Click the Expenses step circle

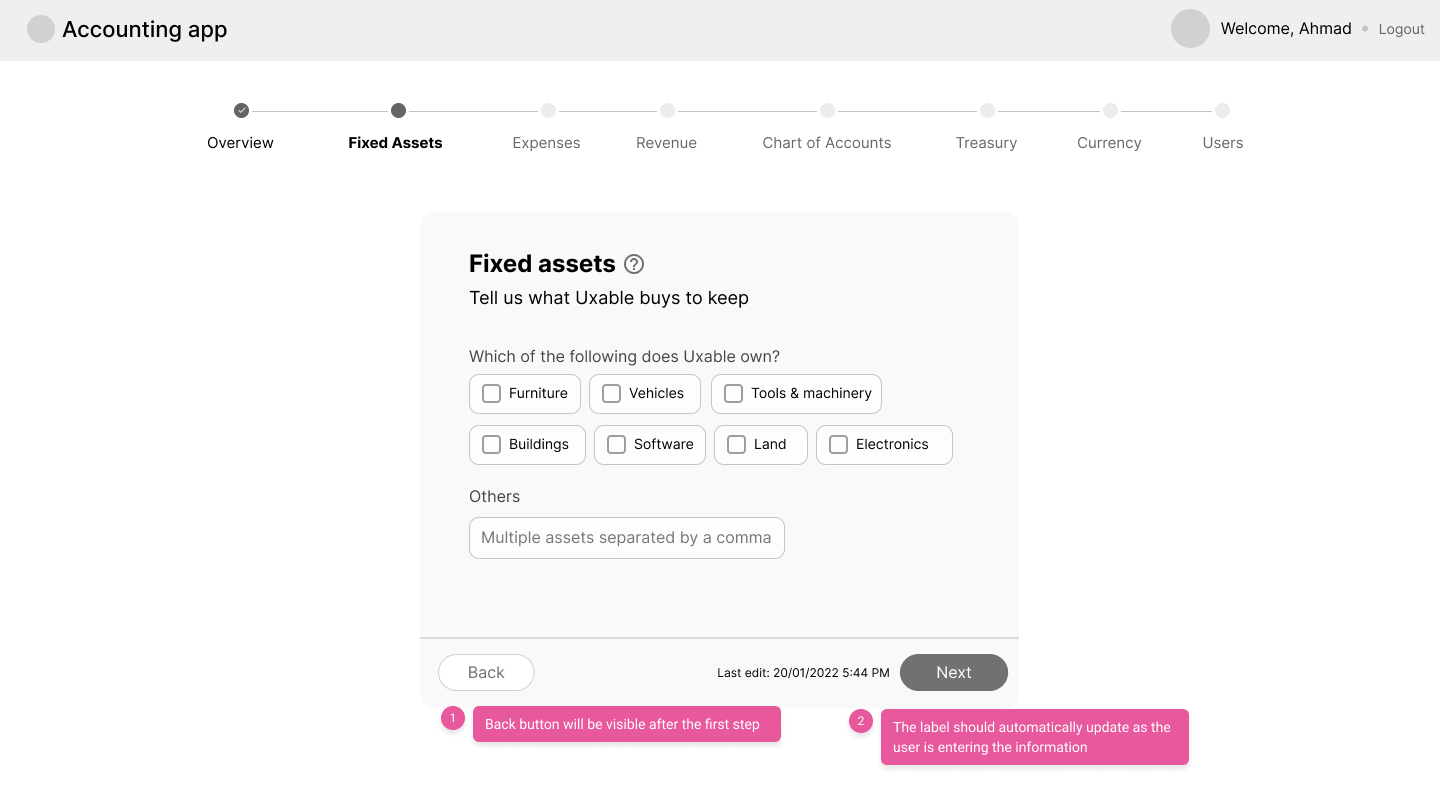(x=546, y=111)
